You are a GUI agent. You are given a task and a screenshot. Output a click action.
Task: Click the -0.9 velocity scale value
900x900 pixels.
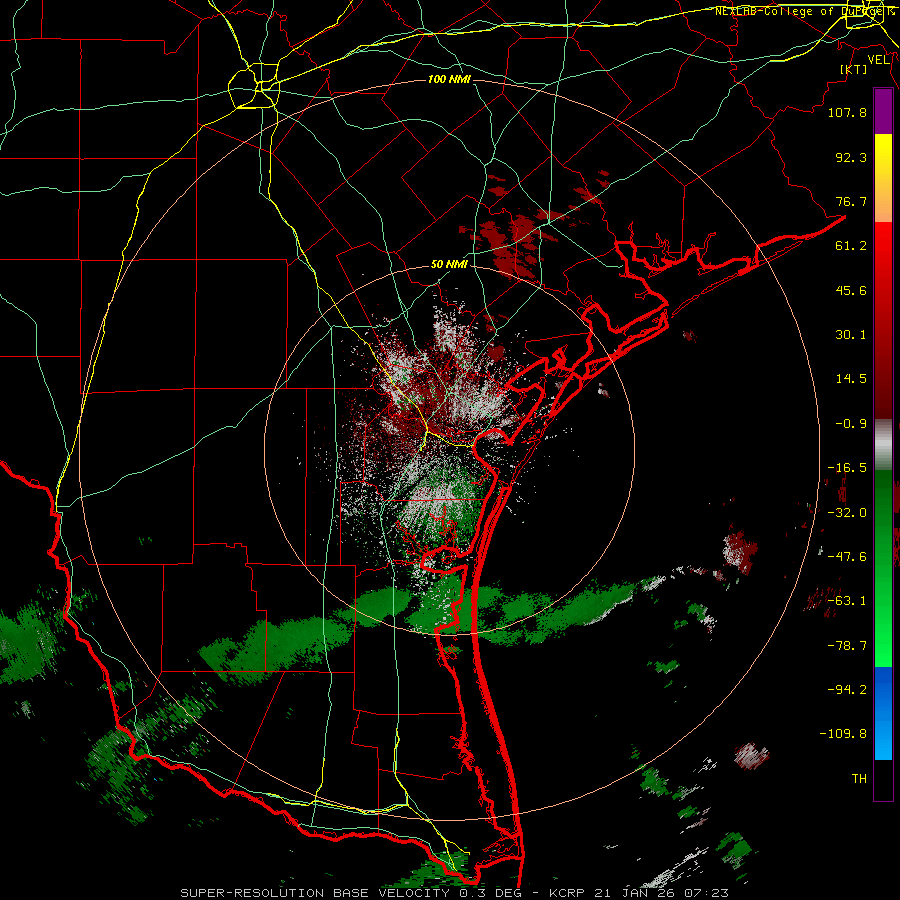851,424
